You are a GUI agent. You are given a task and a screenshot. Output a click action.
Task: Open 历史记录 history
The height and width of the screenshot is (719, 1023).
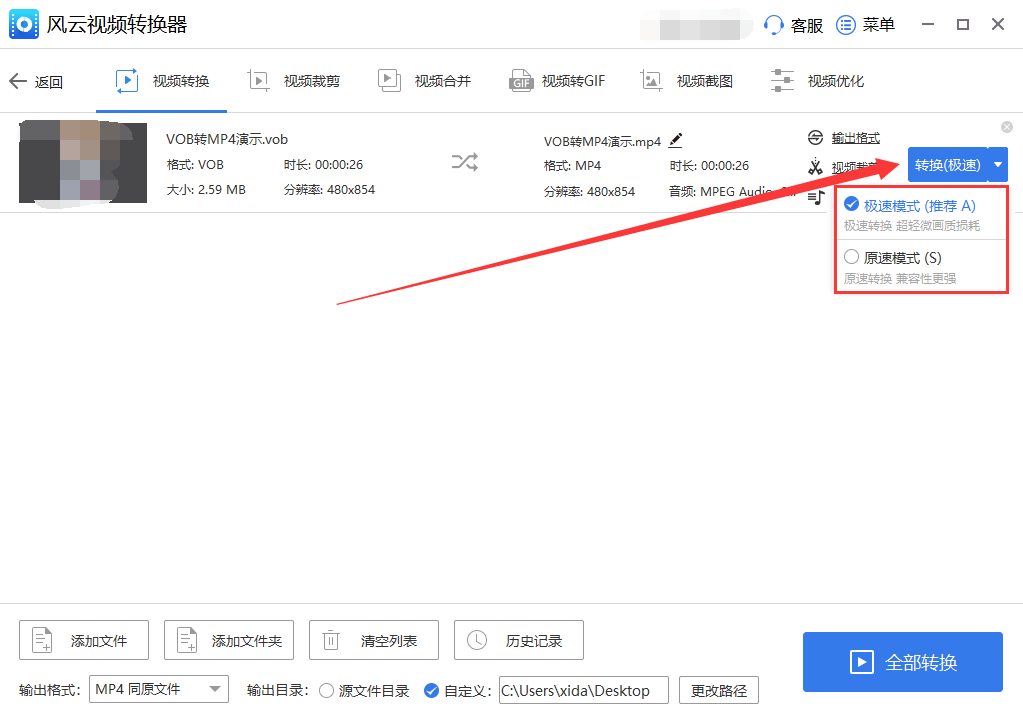pyautogui.click(x=518, y=640)
